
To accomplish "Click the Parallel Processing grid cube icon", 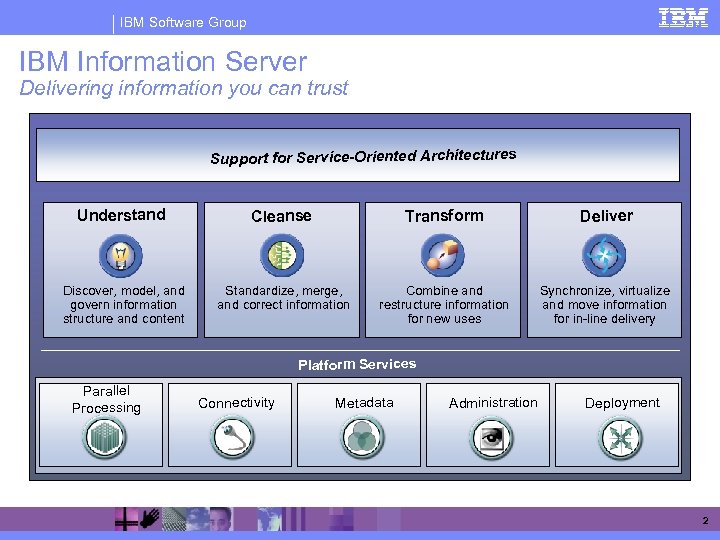I will [x=105, y=438].
